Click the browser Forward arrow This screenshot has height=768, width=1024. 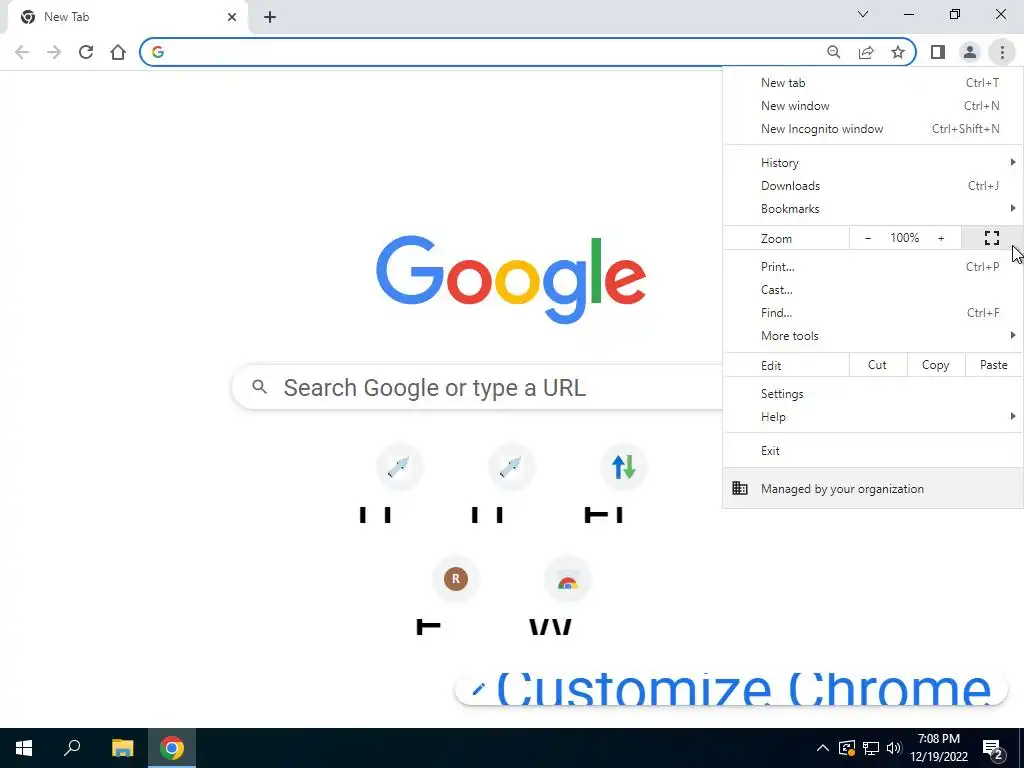pos(54,52)
